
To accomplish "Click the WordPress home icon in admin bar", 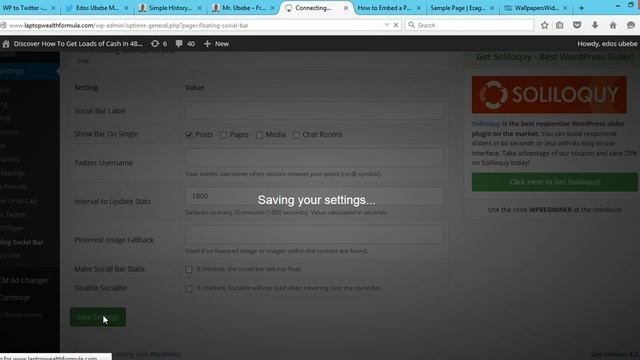I will pyautogui.click(x=6, y=44).
